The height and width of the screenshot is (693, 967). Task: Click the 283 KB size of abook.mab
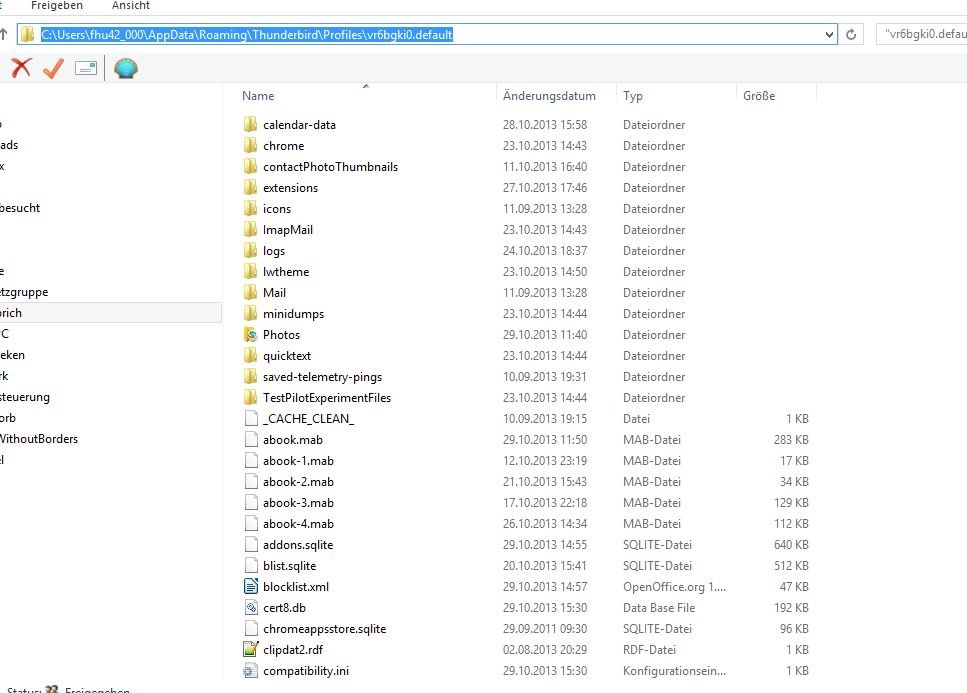click(x=791, y=440)
